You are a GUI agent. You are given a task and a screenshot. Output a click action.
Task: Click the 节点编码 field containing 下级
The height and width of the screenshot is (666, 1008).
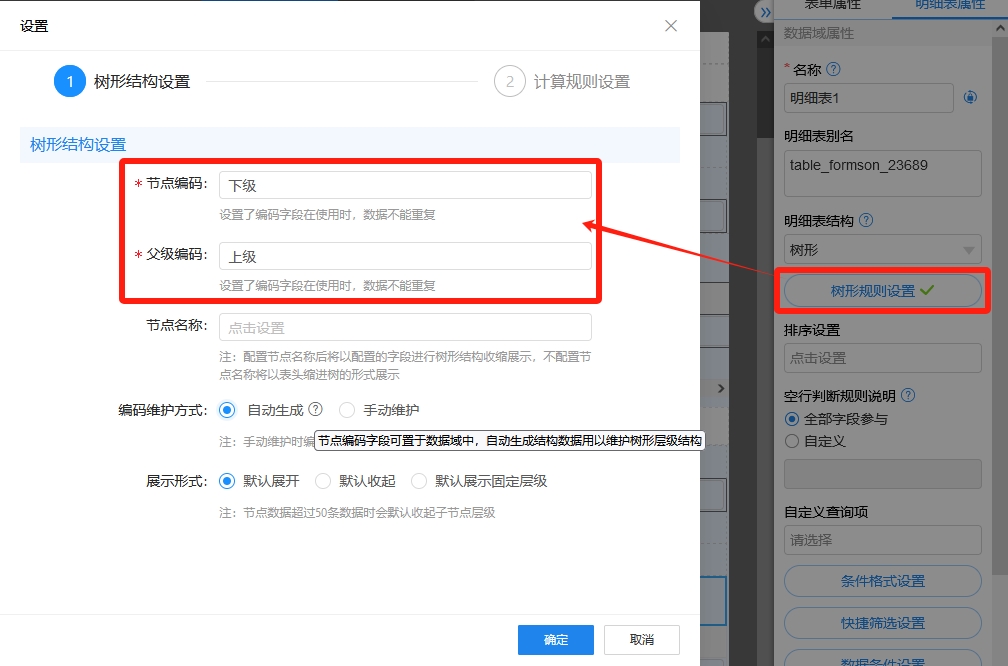pyautogui.click(x=405, y=185)
